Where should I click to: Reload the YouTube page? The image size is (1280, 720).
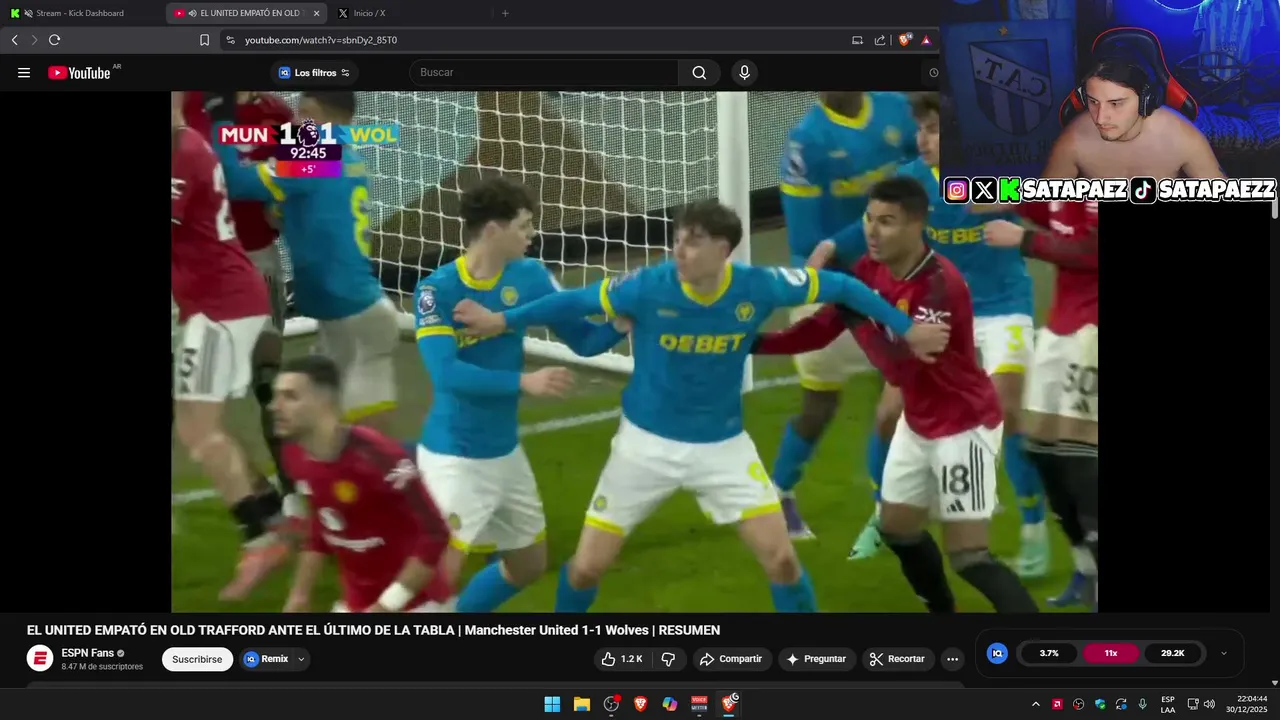tap(55, 40)
